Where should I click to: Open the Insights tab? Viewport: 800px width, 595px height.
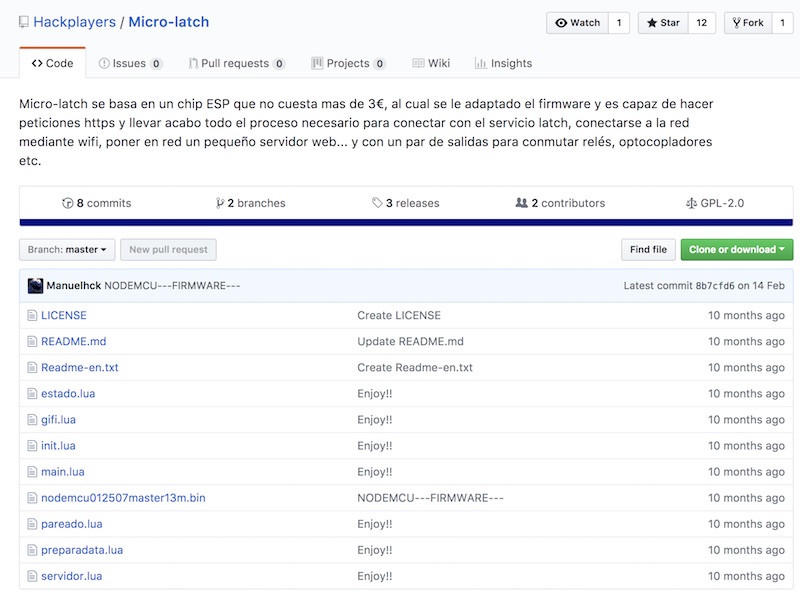tap(503, 63)
